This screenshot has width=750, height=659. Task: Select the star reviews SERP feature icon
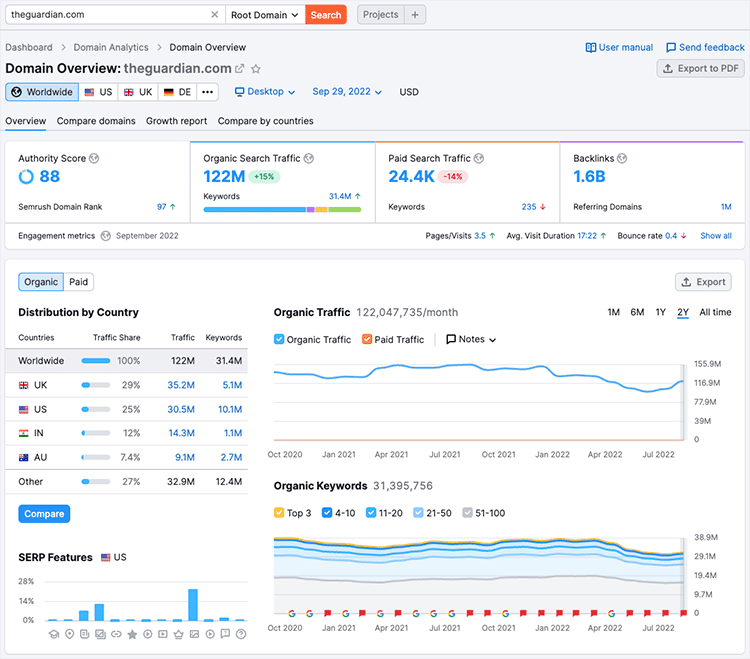pyautogui.click(x=132, y=634)
